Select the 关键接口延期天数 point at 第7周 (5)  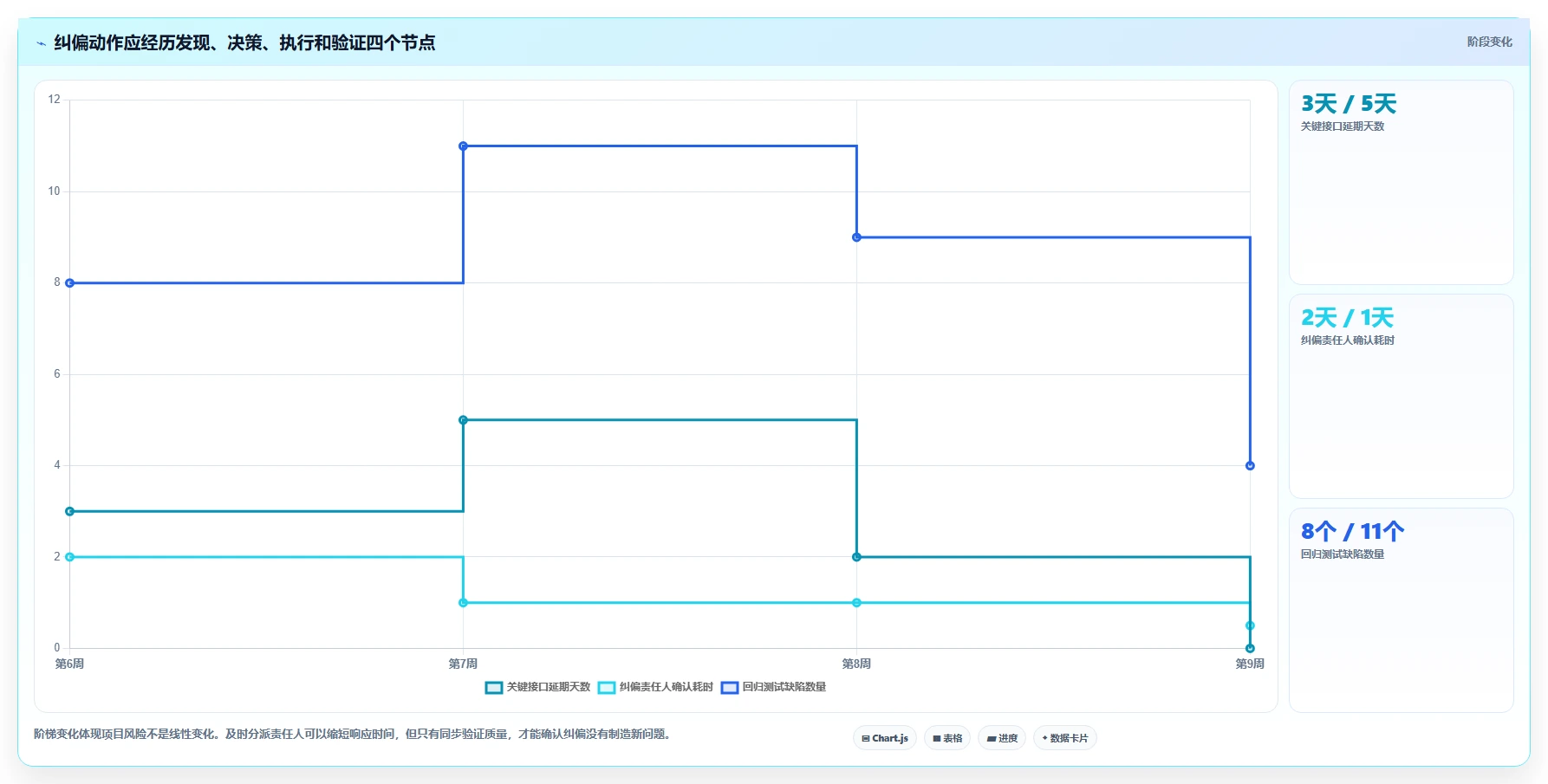click(463, 420)
